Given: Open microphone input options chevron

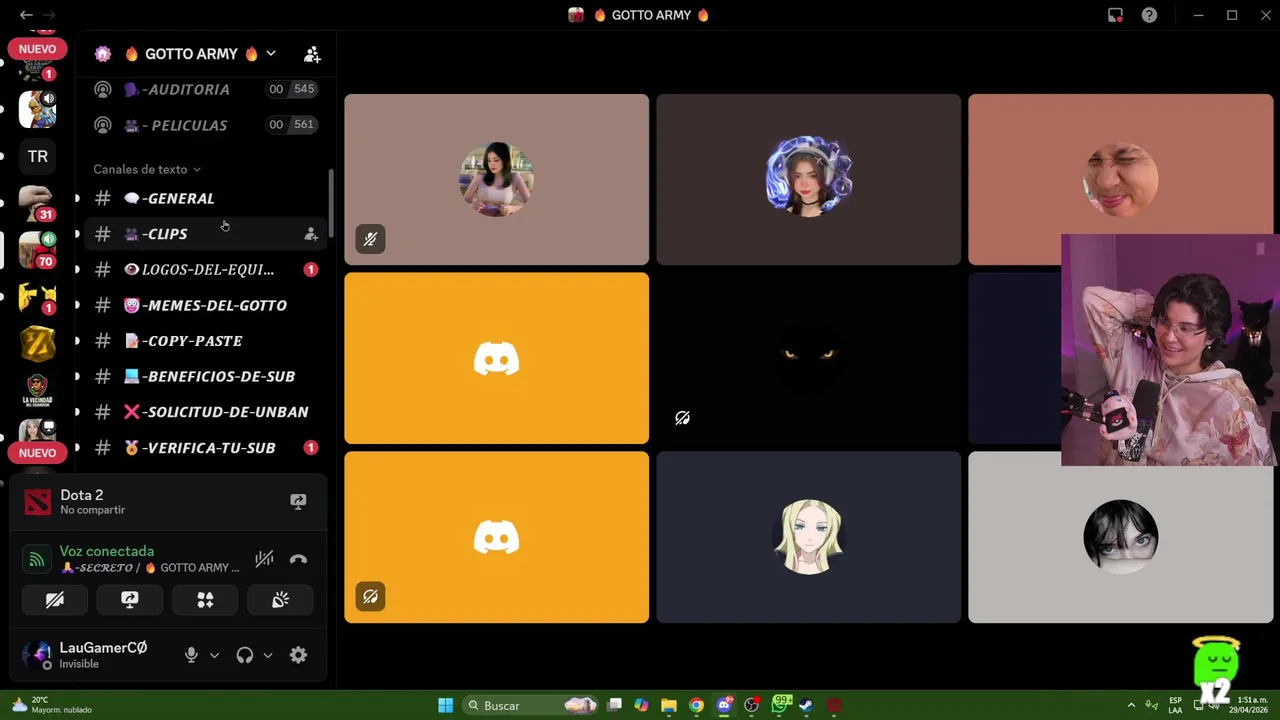Looking at the screenshot, I should (x=214, y=656).
